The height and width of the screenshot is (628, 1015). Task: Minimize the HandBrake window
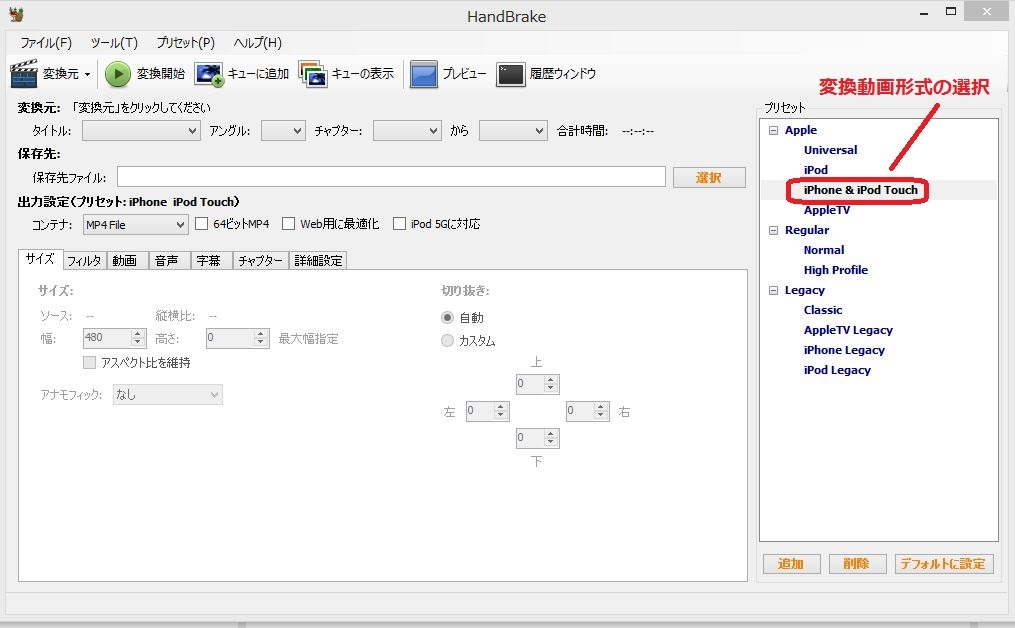point(924,12)
